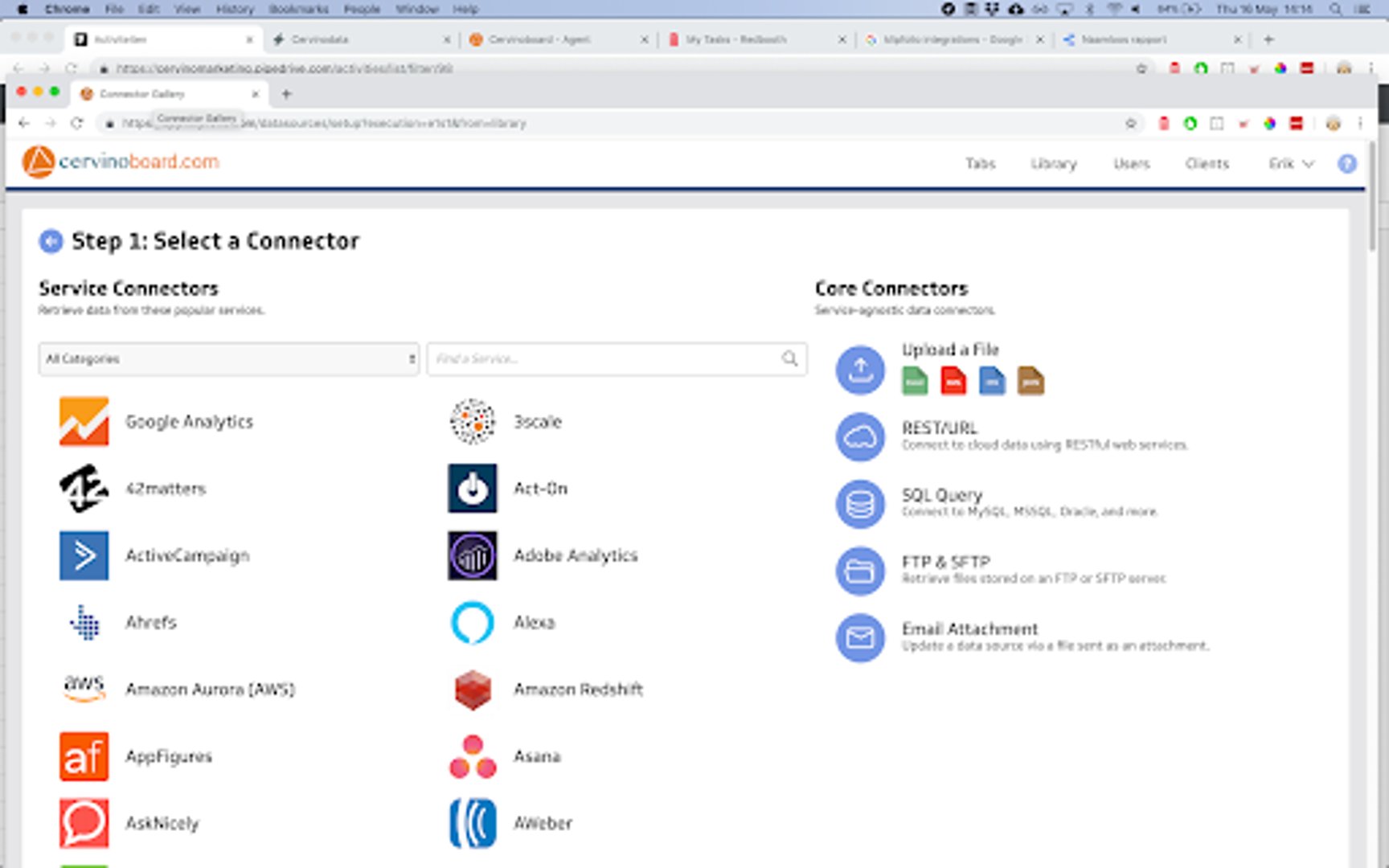Click the REST/URL connector link

click(x=939, y=428)
